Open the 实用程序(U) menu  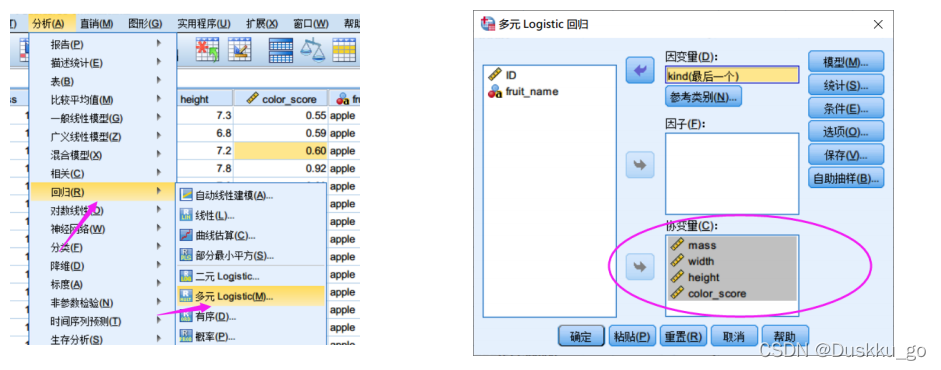[204, 23]
